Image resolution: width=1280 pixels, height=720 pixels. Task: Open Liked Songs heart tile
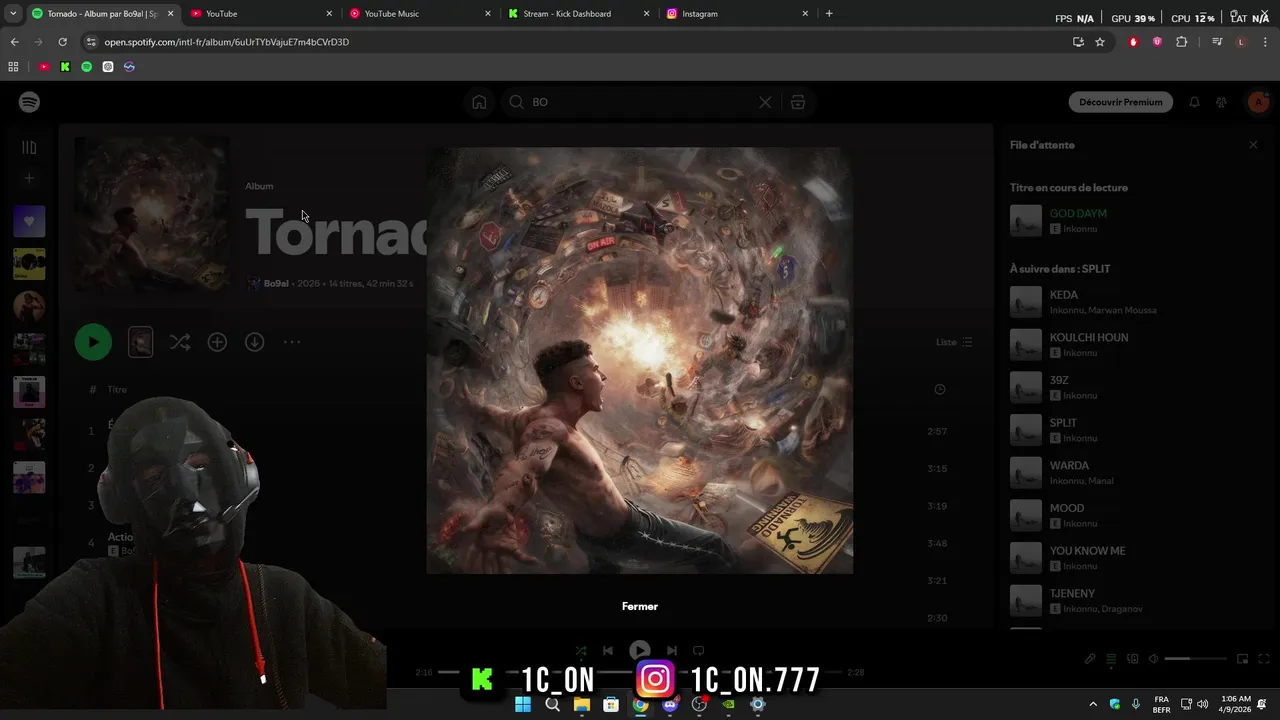point(29,221)
